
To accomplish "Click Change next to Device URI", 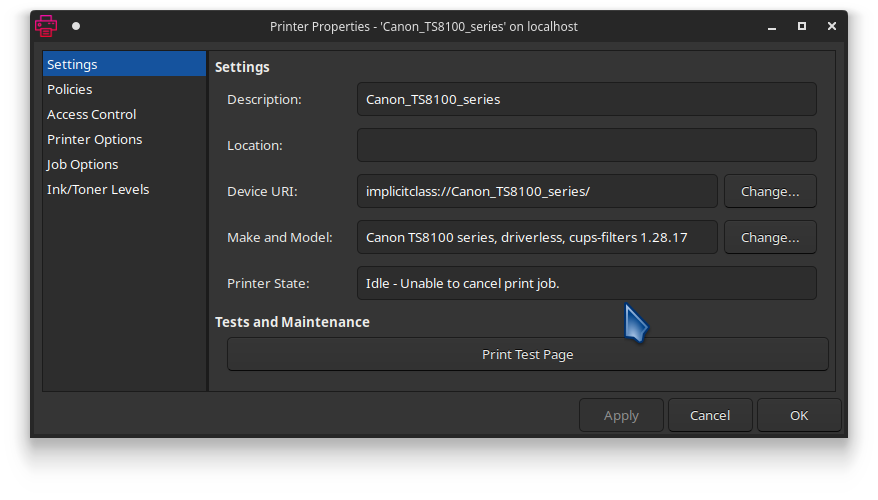I will pos(770,191).
